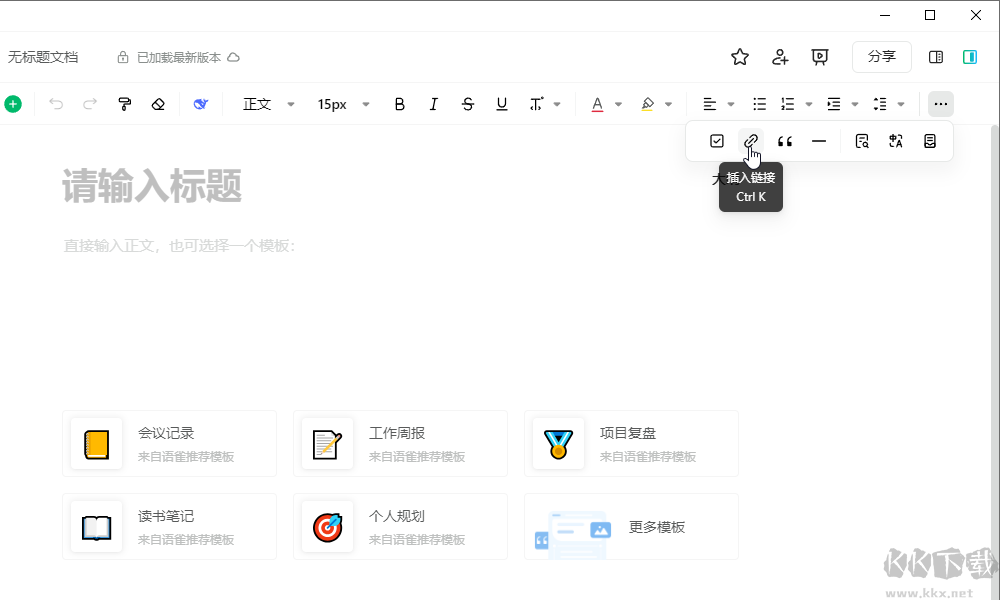Insert a horizontal divider line
Image resolution: width=1000 pixels, height=600 pixels.
pos(818,141)
